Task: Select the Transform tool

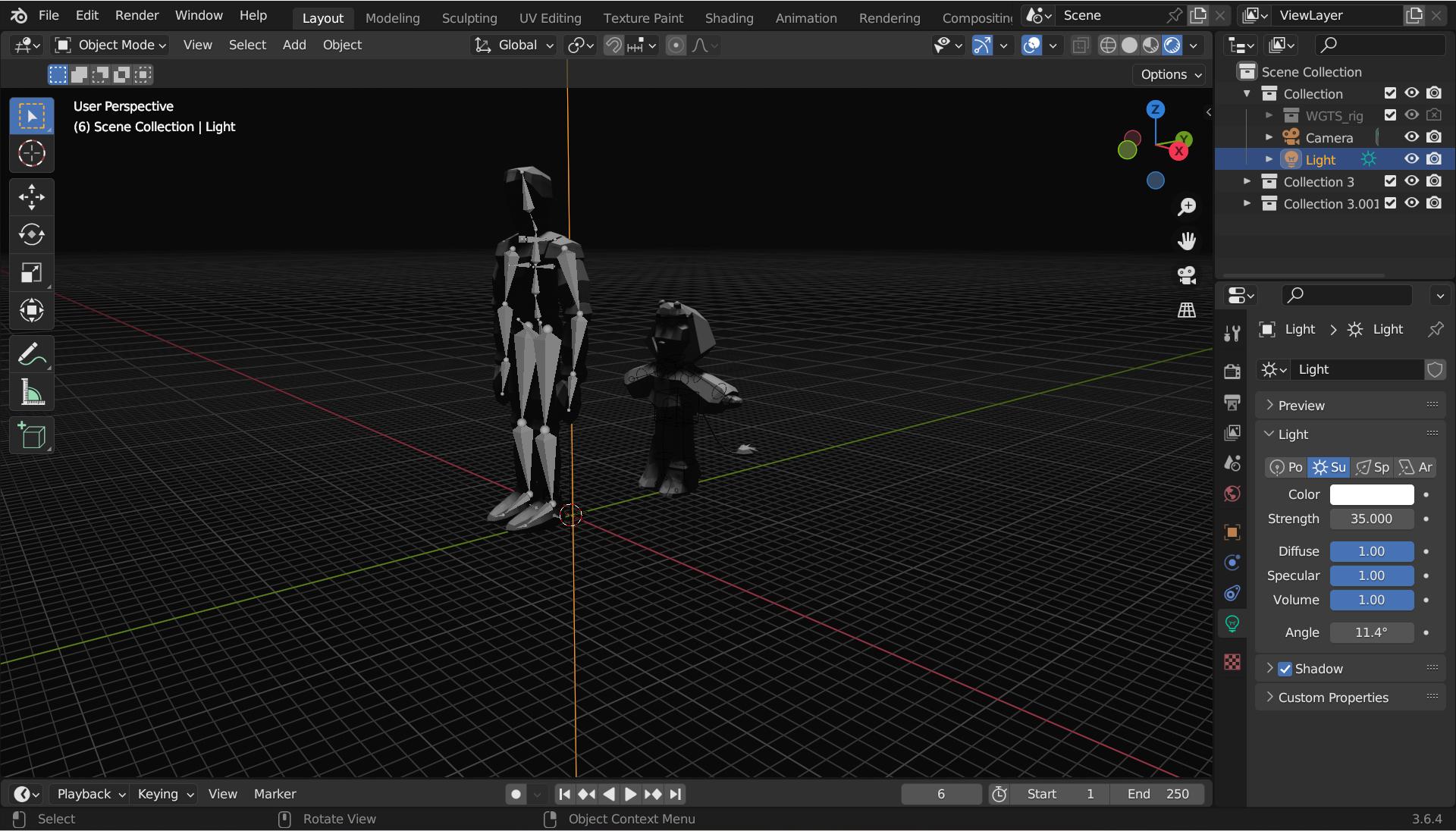Action: click(32, 311)
